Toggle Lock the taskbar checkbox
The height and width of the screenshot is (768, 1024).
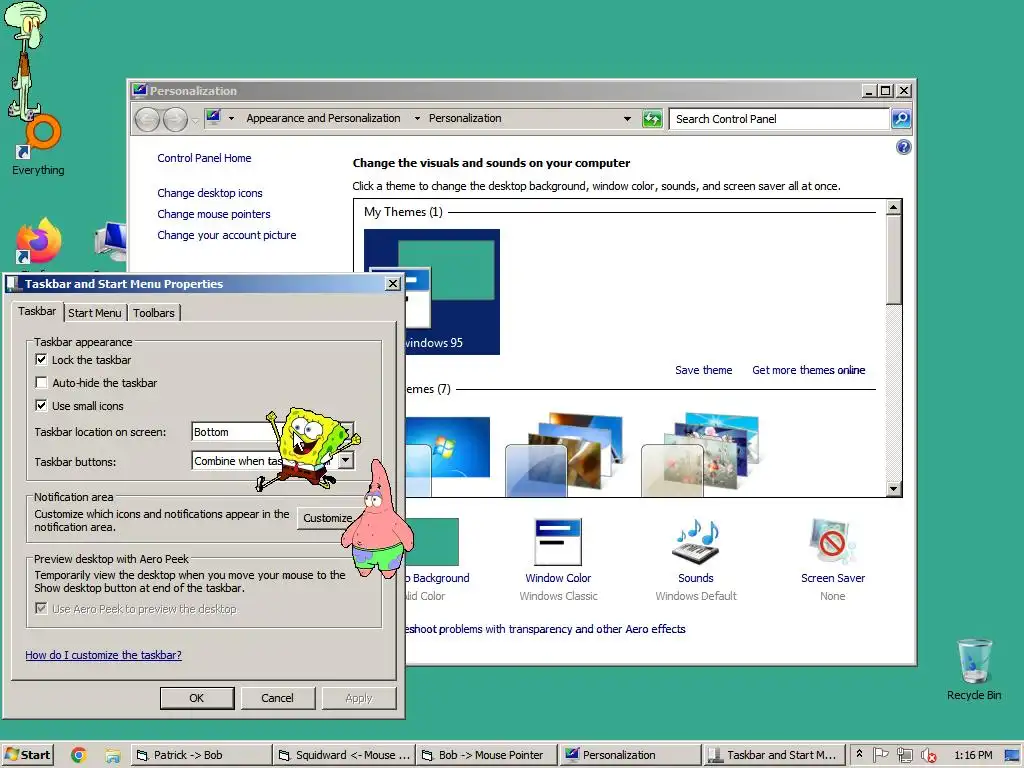point(41,360)
